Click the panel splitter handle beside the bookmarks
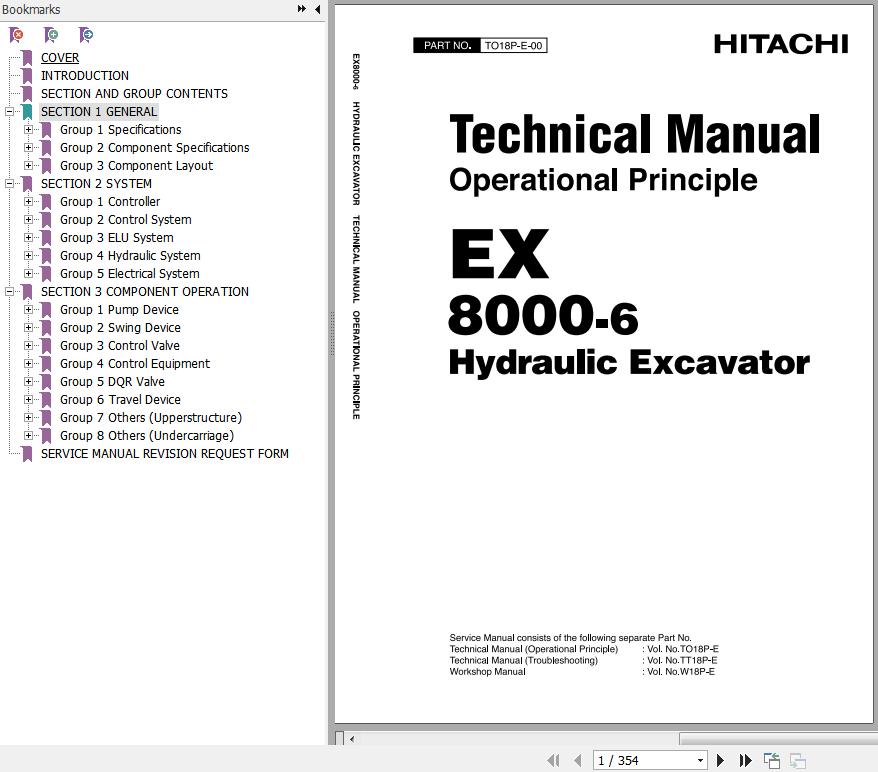Image resolution: width=878 pixels, height=772 pixels. tap(330, 334)
